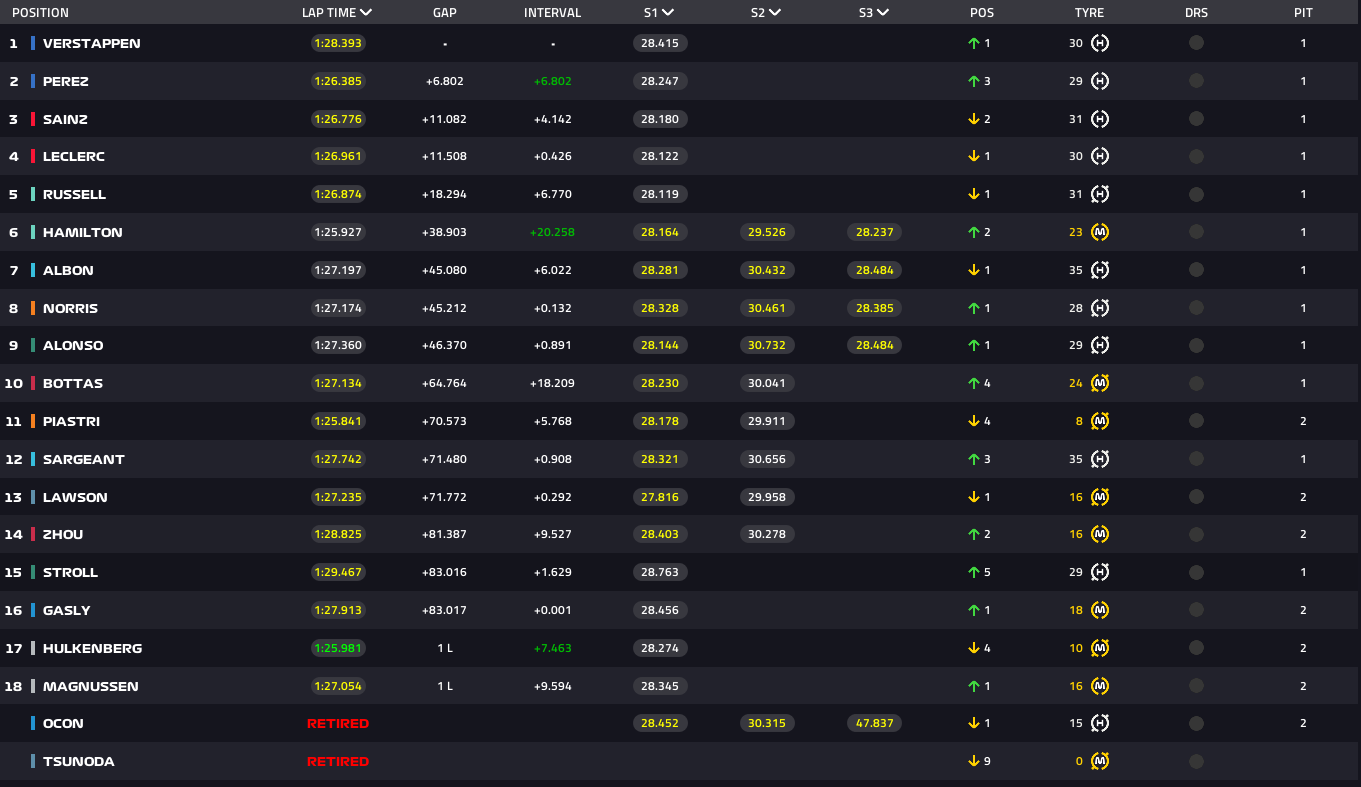Open the S3 column dropdown chevron
Image resolution: width=1361 pixels, height=787 pixels.
coord(882,13)
